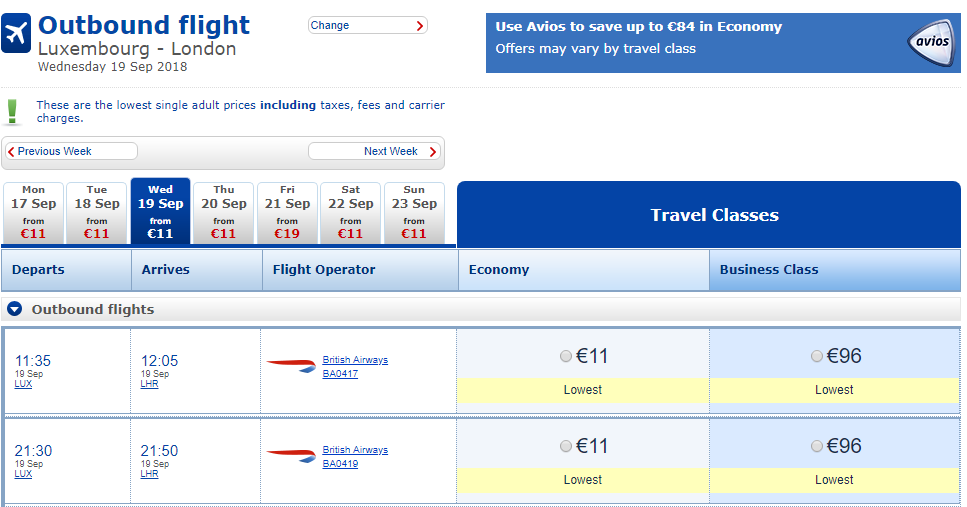The width and height of the screenshot is (967, 507).
Task: Open flight number link BA0417
Action: pos(340,374)
